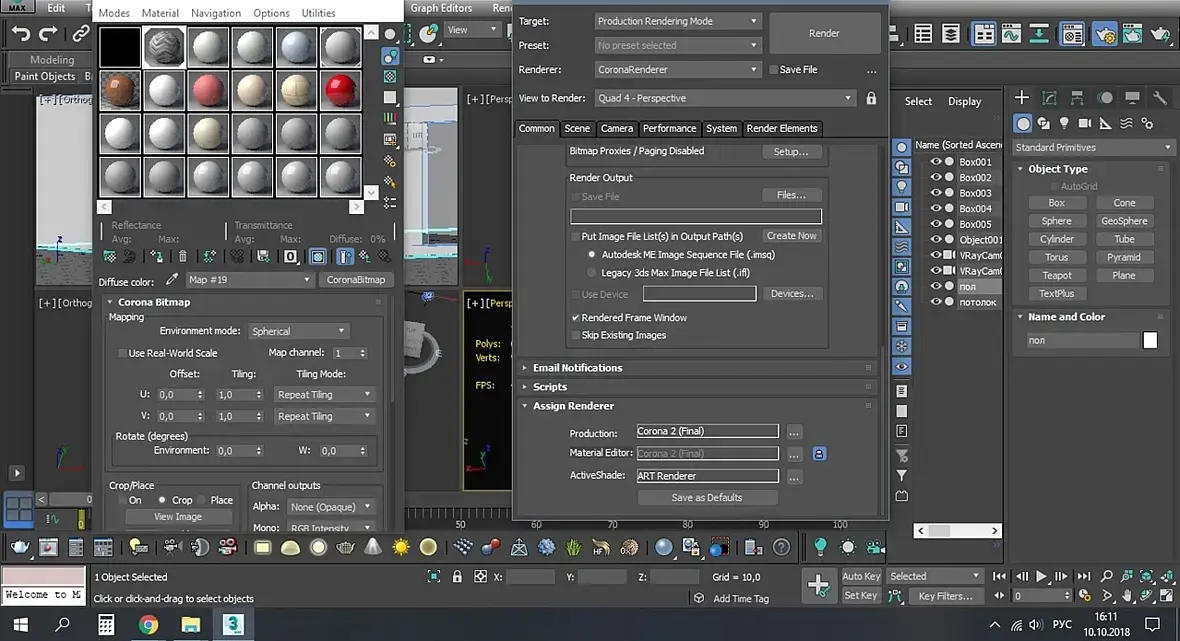The width and height of the screenshot is (1180, 641).
Task: Select the Cameras category icon
Action: (1085, 123)
